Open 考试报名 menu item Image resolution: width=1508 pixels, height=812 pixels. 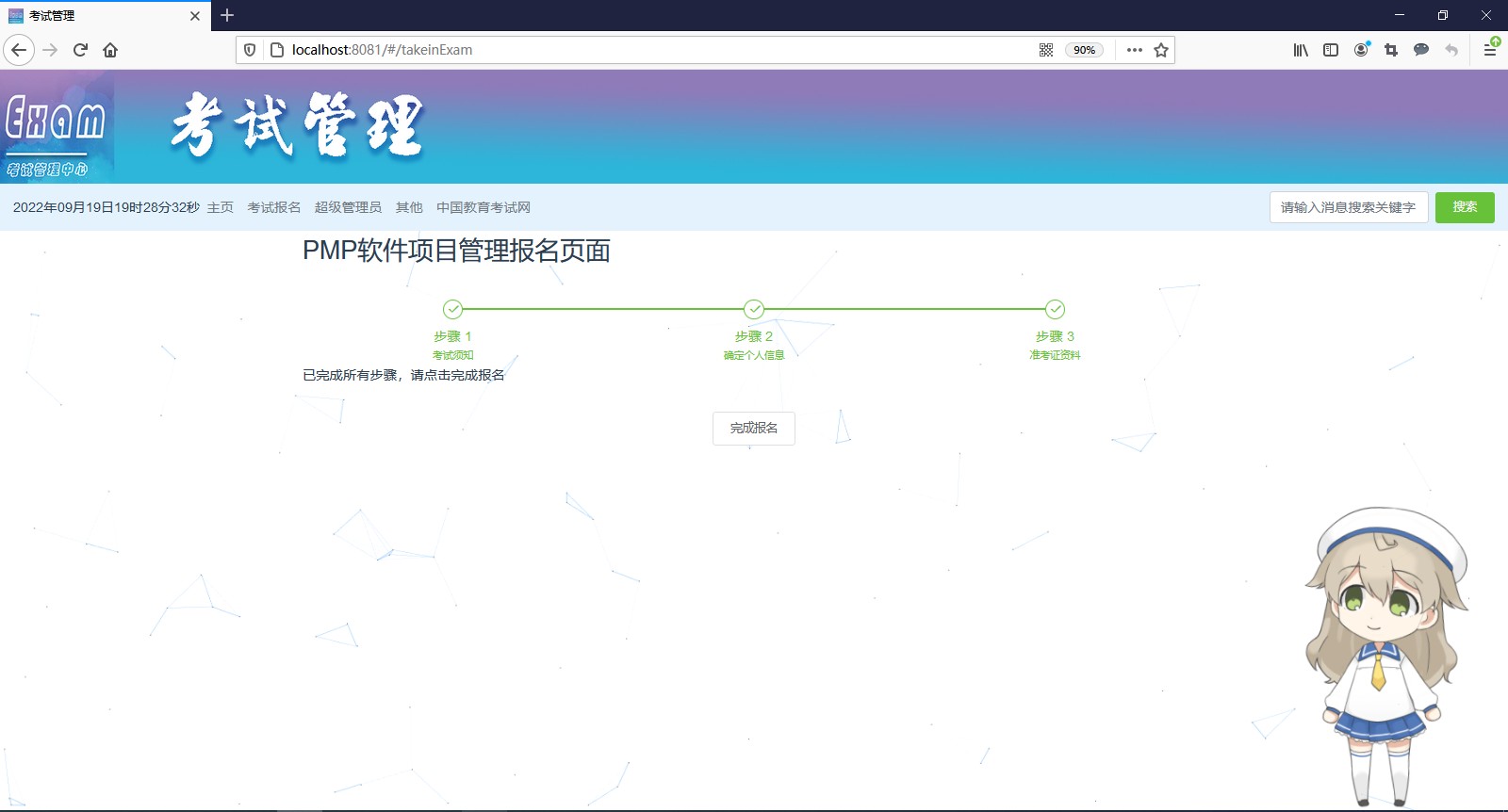pos(274,207)
